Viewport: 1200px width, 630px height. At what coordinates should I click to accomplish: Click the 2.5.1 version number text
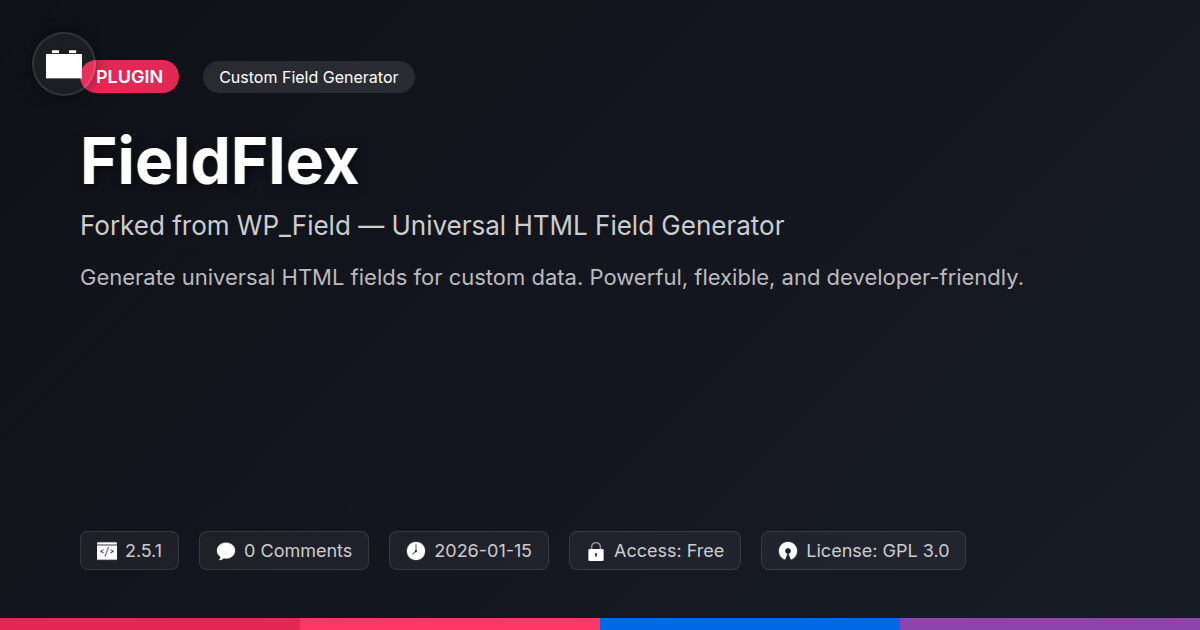point(144,551)
